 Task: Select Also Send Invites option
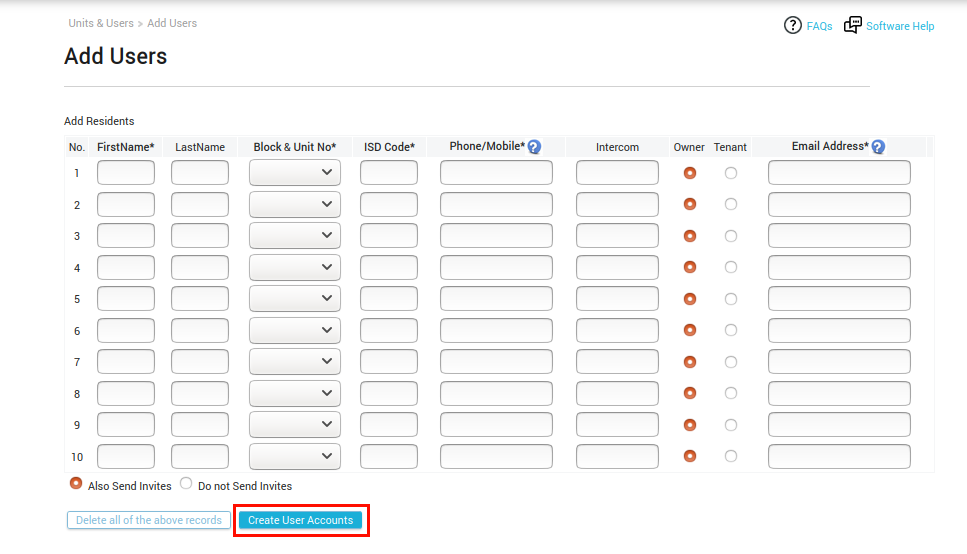pos(76,483)
